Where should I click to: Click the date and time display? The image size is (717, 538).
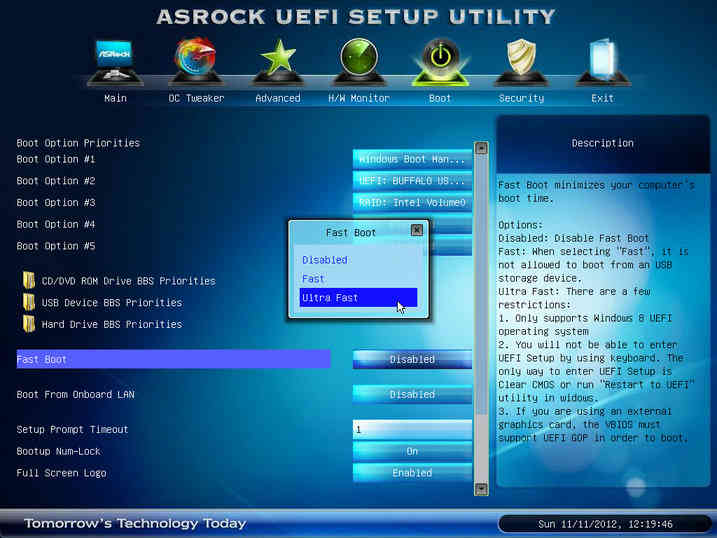[605, 524]
